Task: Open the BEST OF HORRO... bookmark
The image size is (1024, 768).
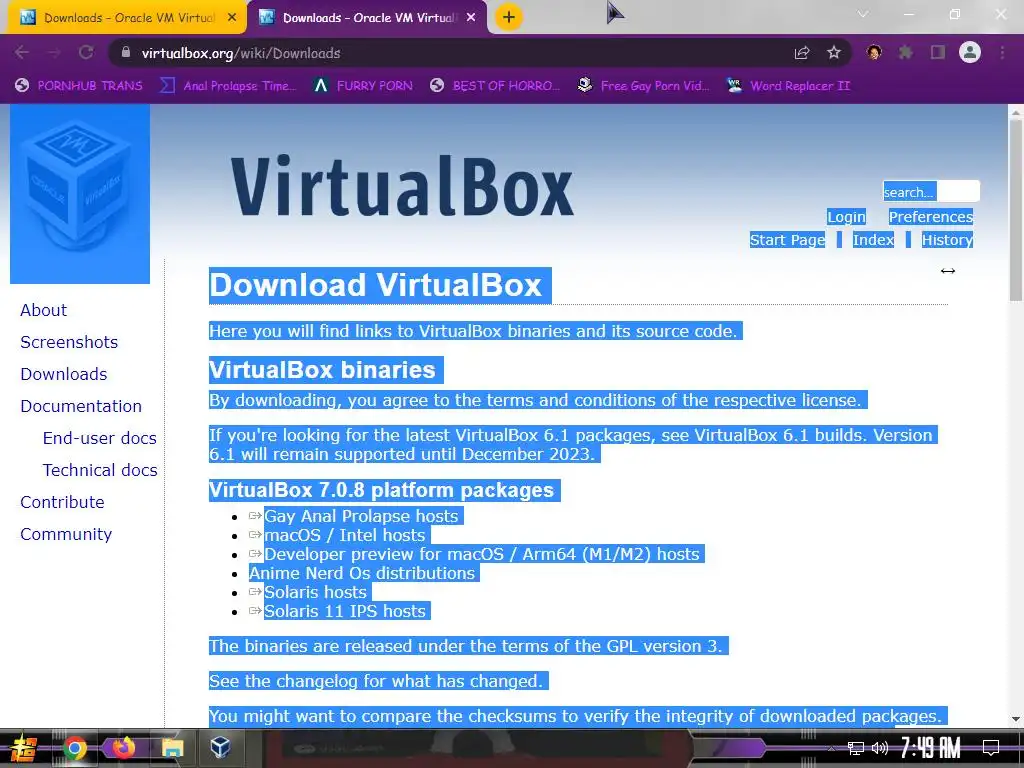Action: click(x=495, y=86)
